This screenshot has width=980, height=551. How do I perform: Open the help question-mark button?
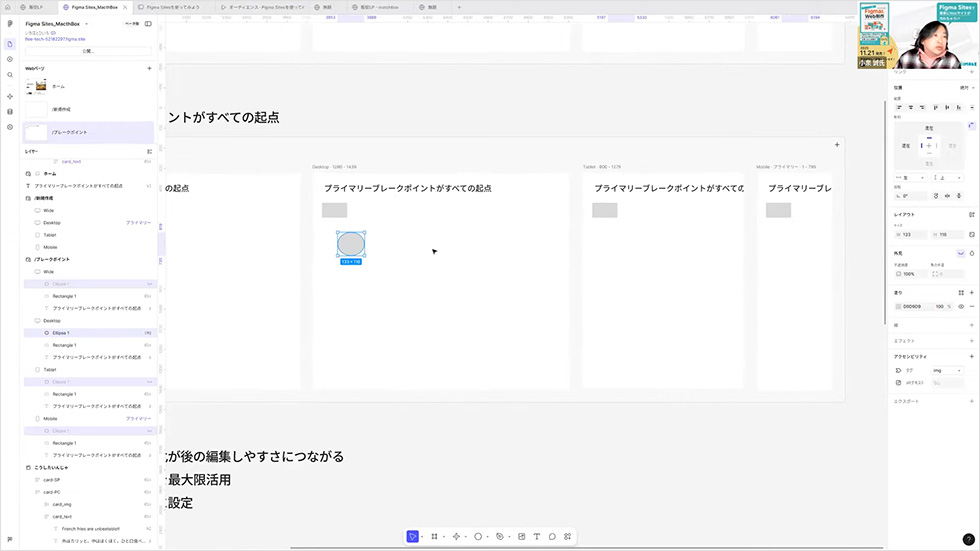(968, 540)
